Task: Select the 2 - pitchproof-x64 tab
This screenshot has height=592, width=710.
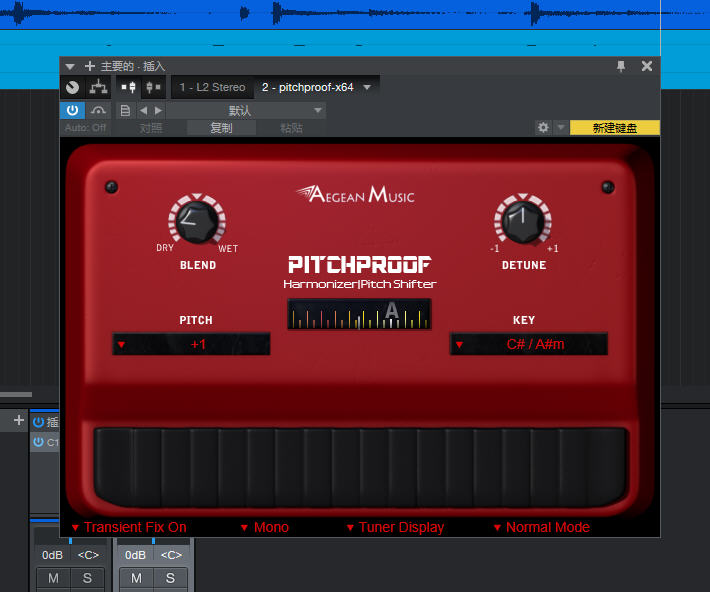Action: click(307, 87)
